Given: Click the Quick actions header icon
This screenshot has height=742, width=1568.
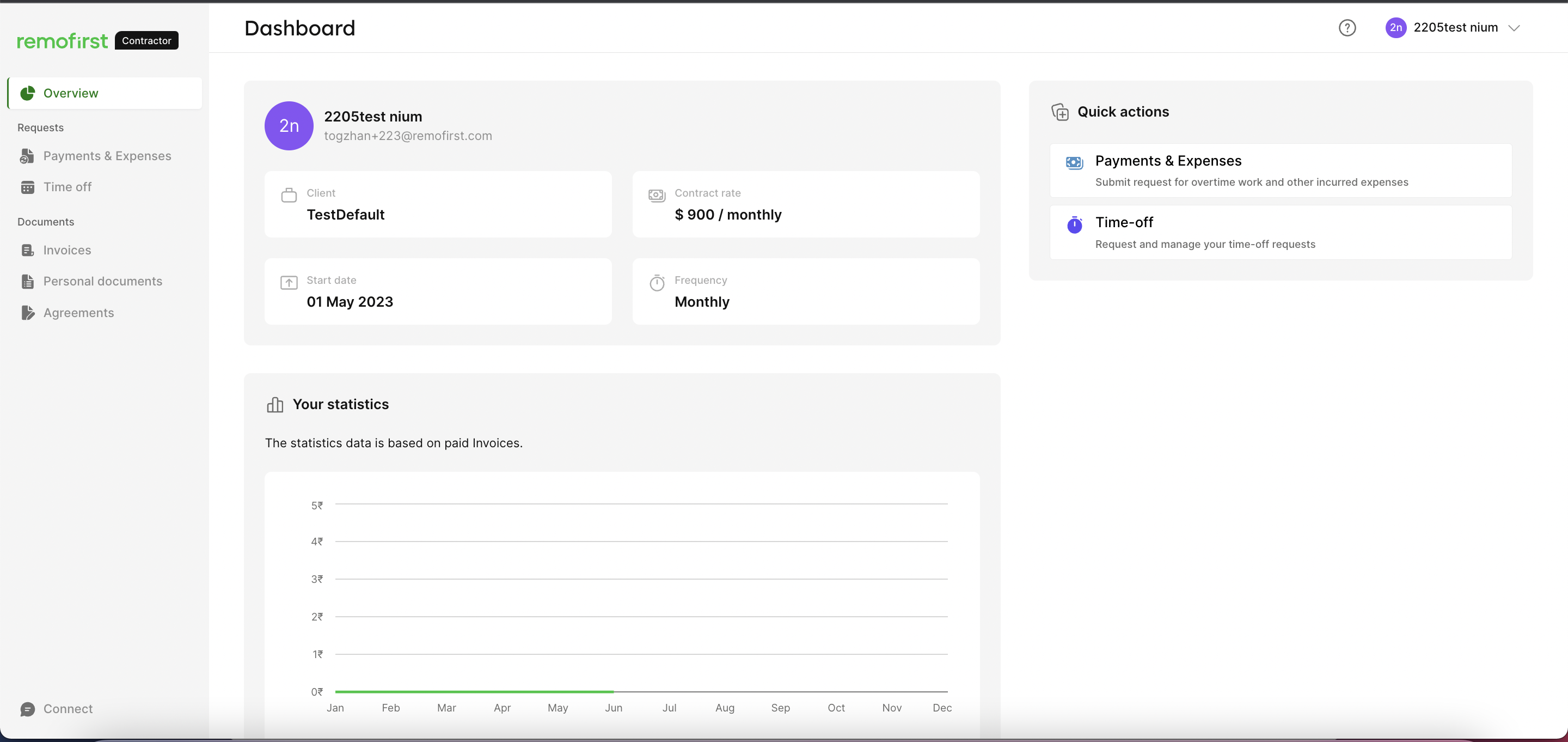Looking at the screenshot, I should tap(1059, 112).
